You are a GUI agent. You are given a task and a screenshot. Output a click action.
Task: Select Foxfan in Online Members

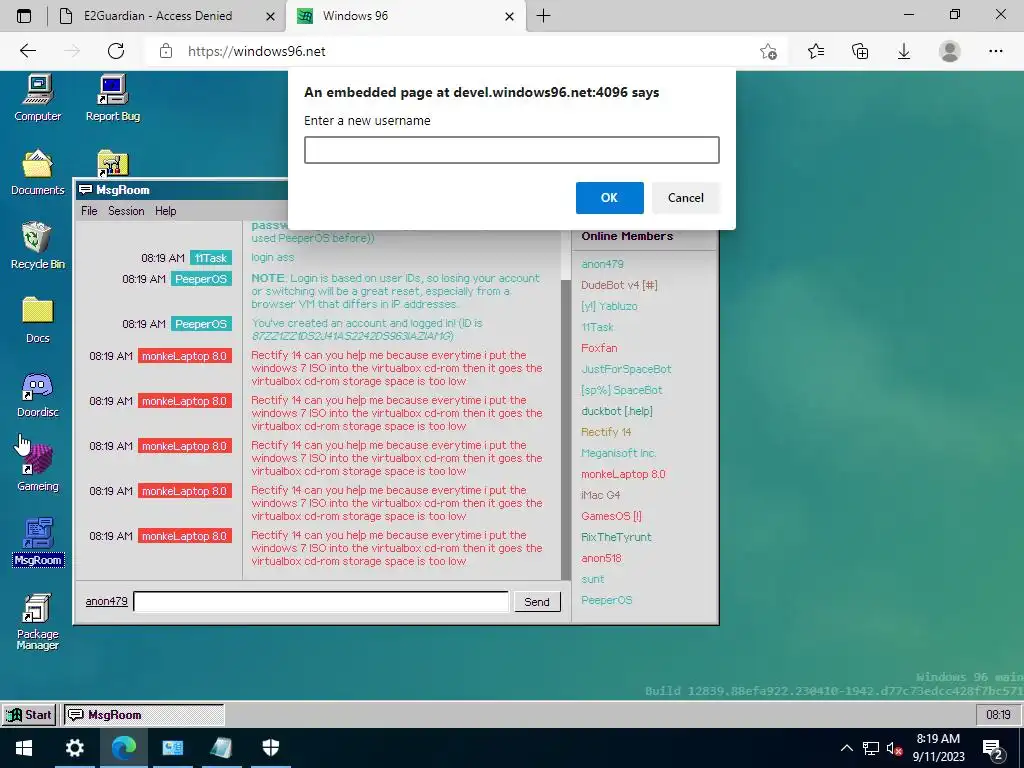[599, 348]
